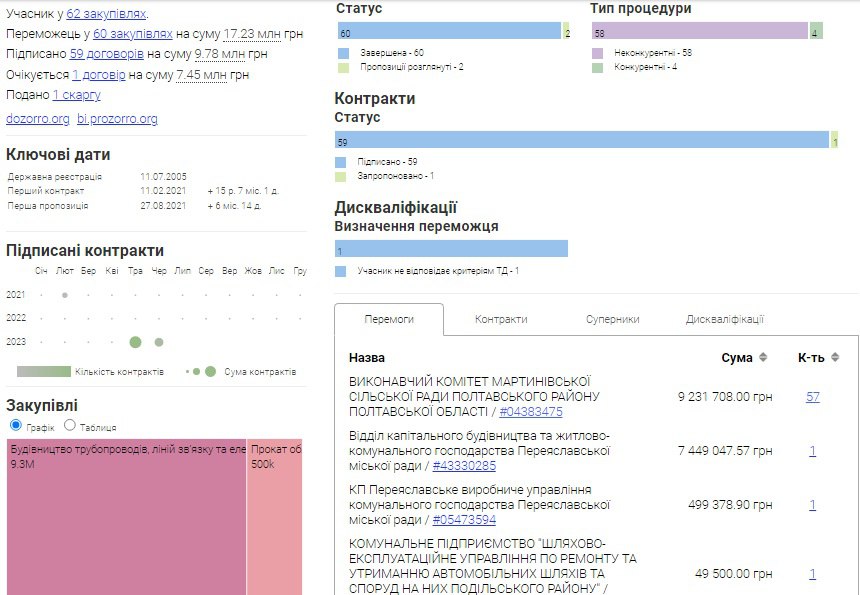This screenshot has height=595, width=860.
Task: Switch to the Контракти tab
Action: pos(501,319)
